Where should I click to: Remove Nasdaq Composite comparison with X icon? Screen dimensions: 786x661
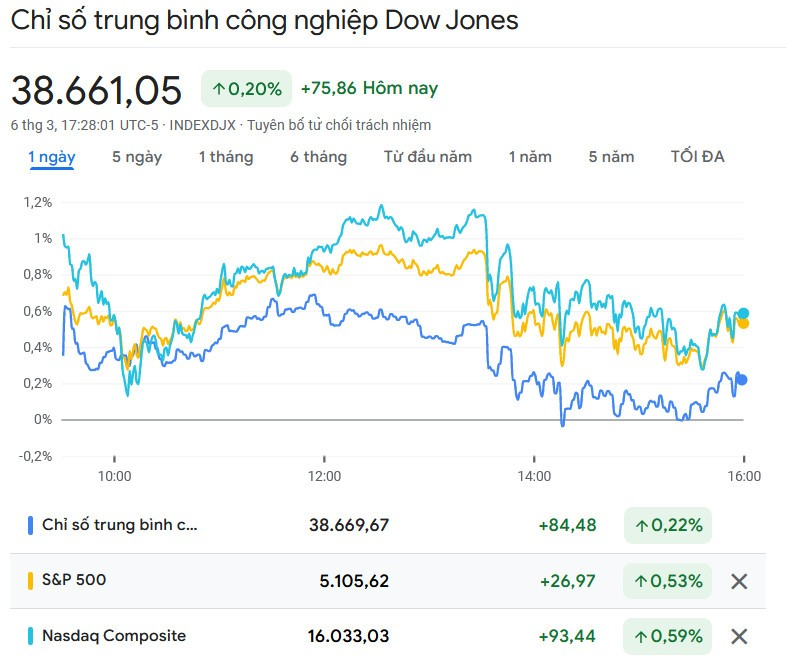pos(739,636)
